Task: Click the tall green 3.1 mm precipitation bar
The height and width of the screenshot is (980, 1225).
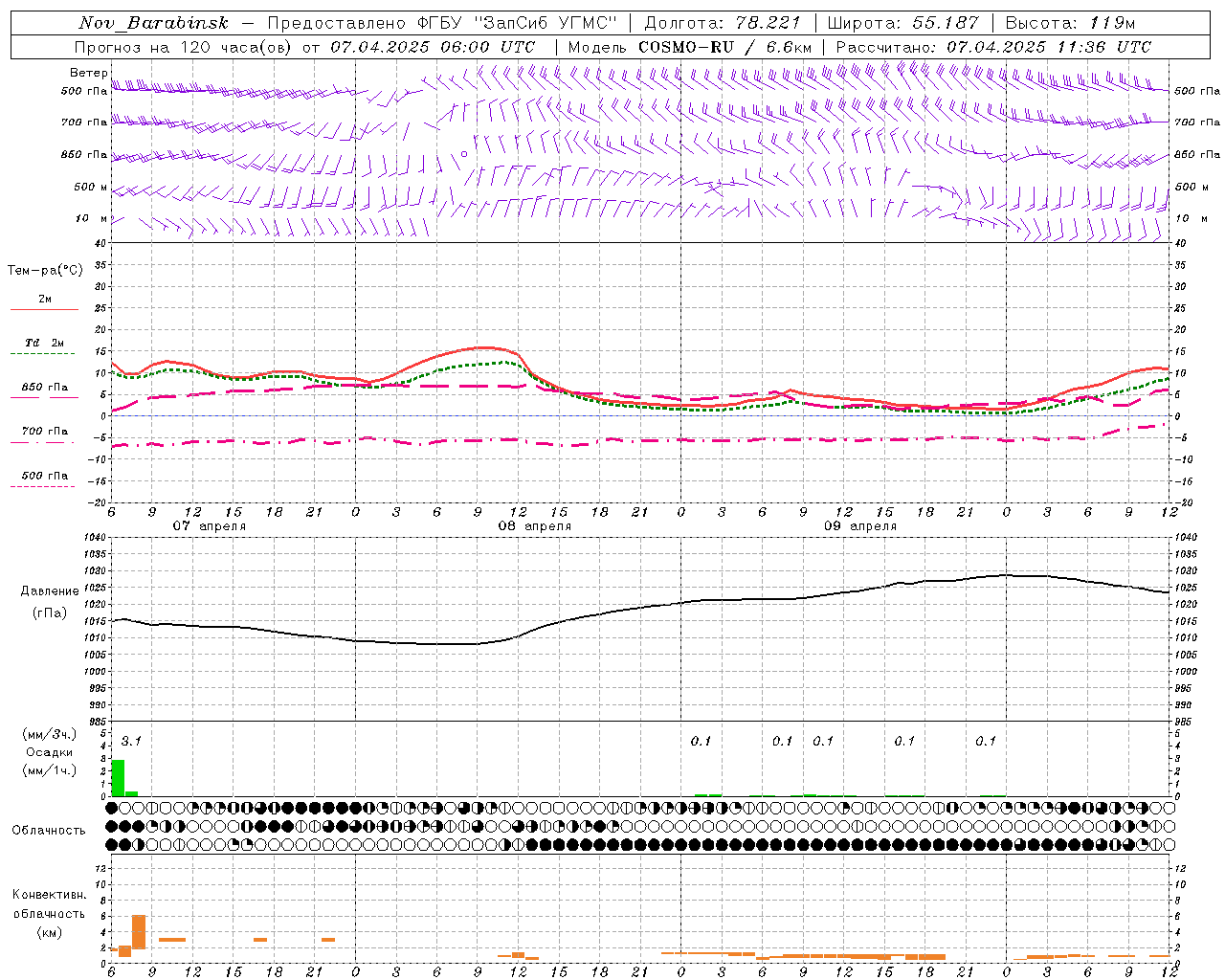Action: pyautogui.click(x=118, y=778)
